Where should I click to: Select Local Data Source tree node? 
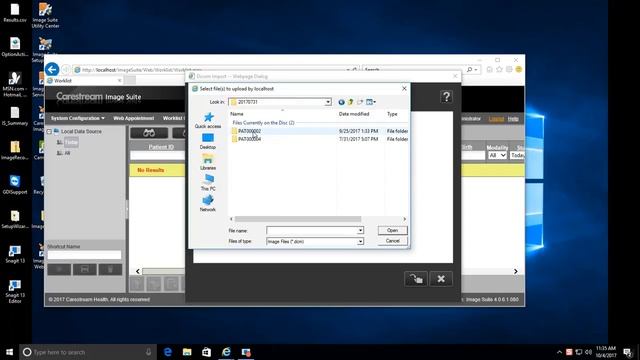tap(81, 131)
